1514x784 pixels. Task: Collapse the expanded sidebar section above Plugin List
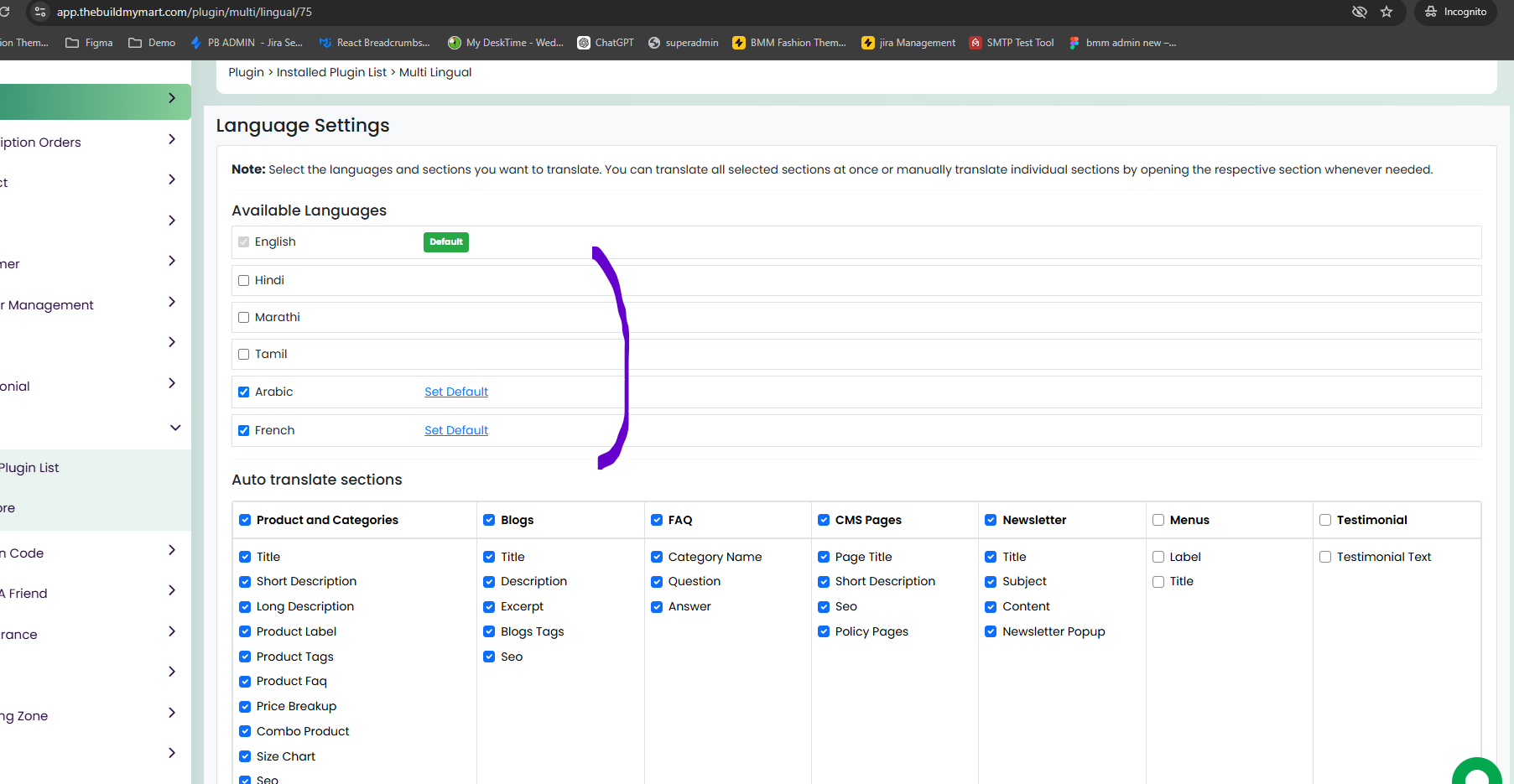175,428
